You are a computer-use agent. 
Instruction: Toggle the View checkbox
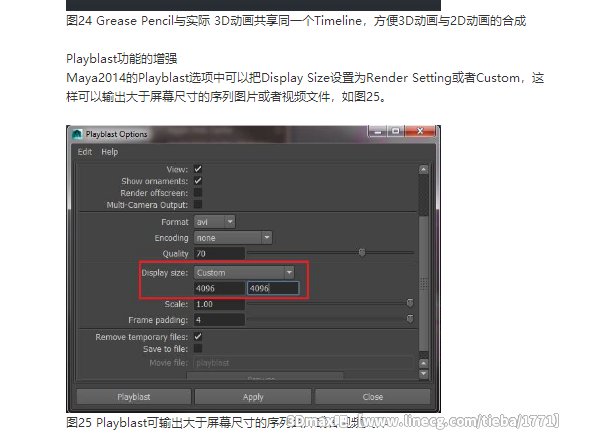[198, 169]
